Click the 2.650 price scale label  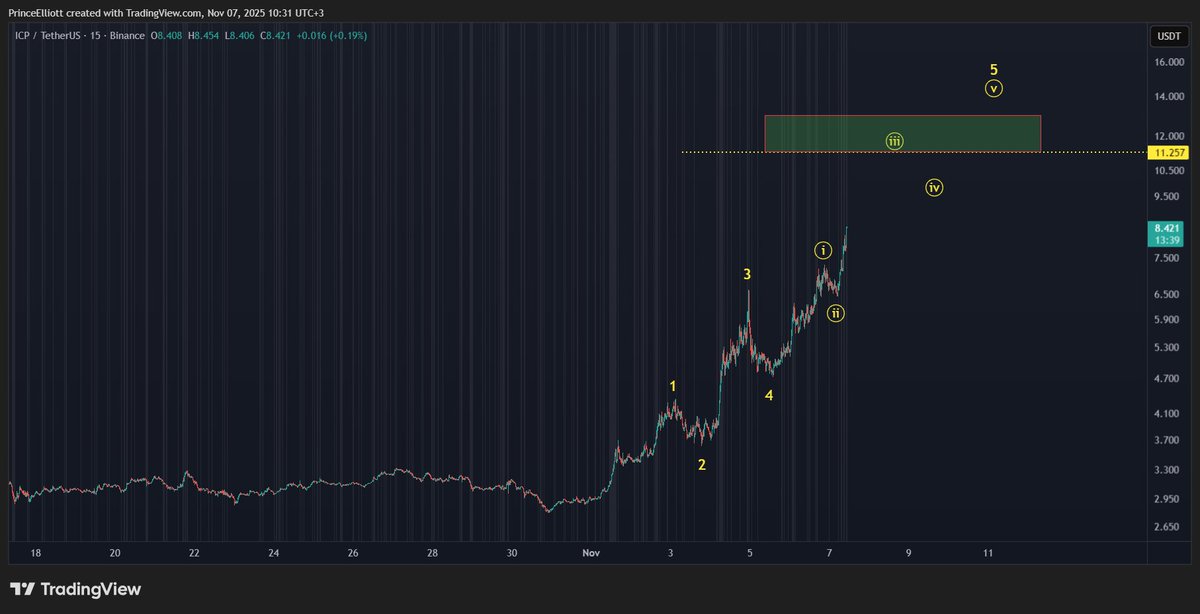pos(1168,527)
